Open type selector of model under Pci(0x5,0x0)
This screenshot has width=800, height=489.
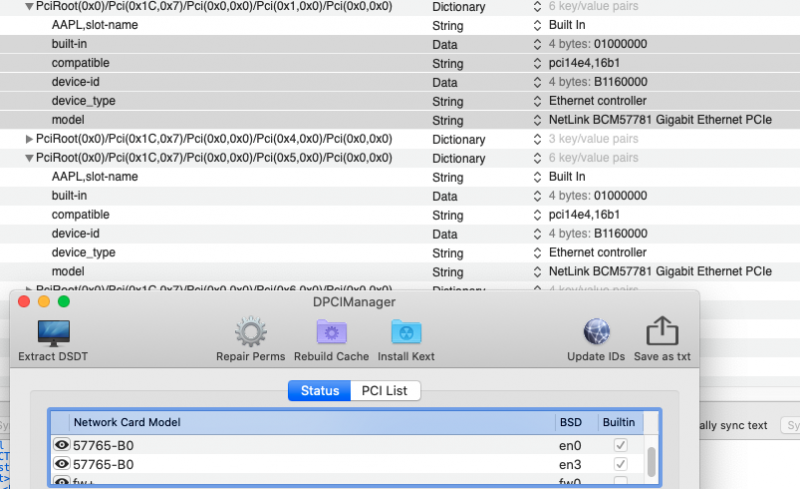pos(537,272)
